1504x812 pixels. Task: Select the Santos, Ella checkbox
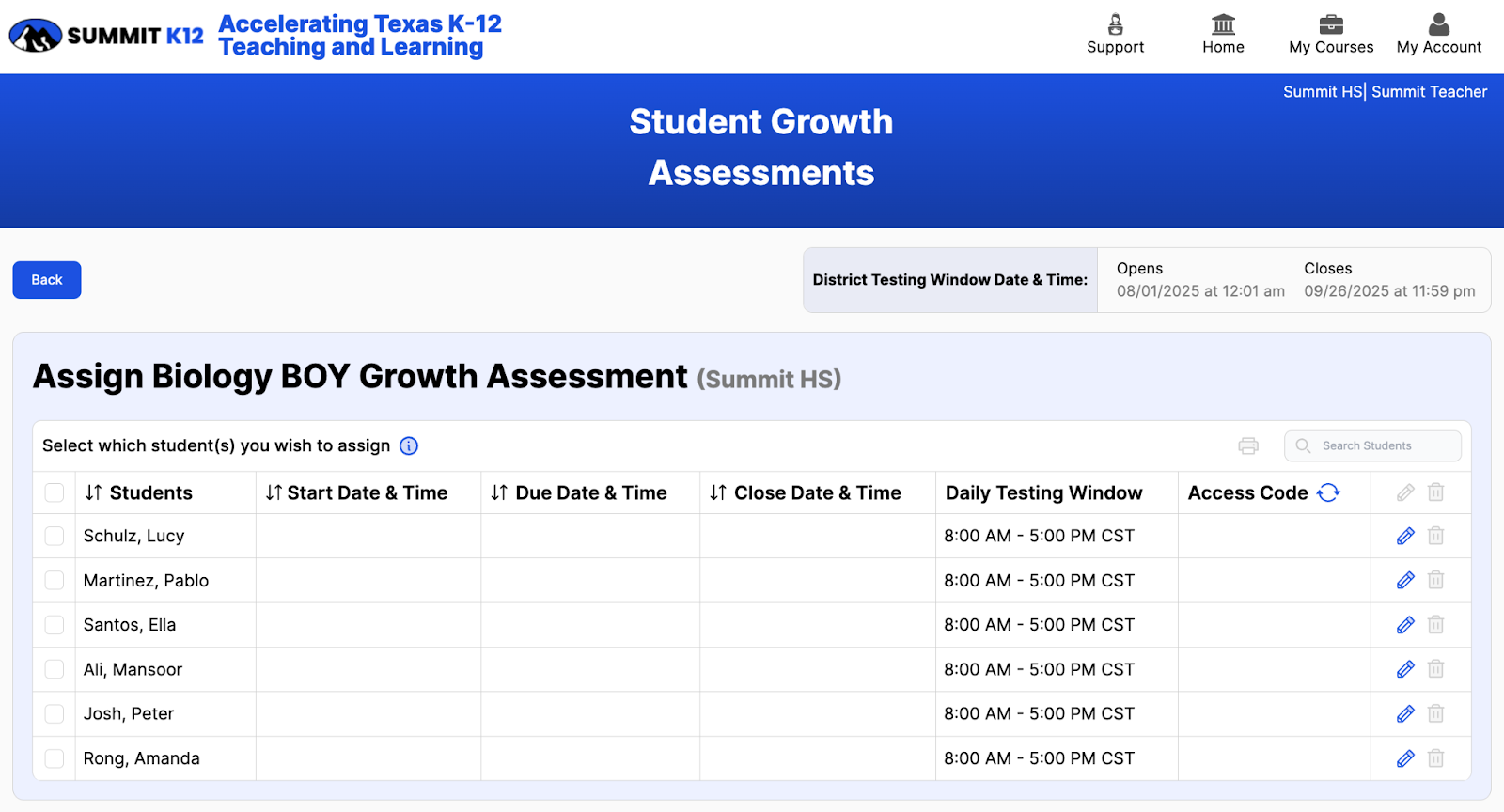tap(55, 625)
